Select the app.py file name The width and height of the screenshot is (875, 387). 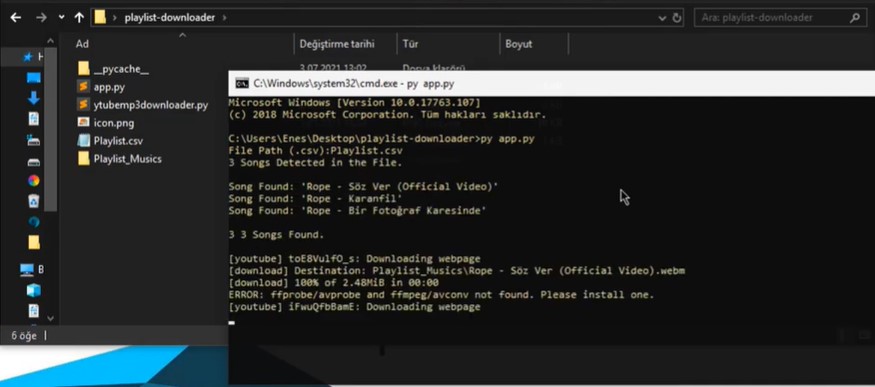(x=109, y=88)
